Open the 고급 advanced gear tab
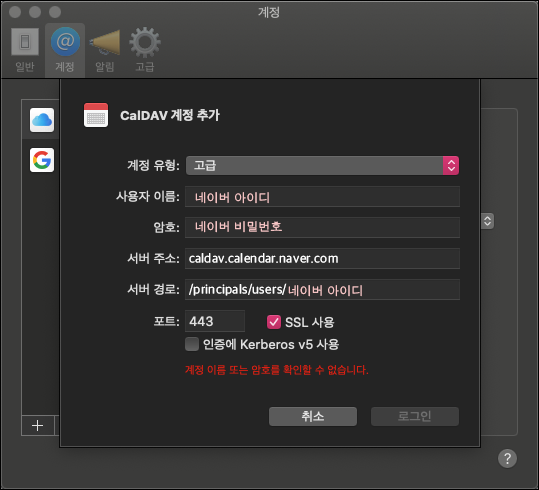Image resolution: width=539 pixels, height=490 pixels. tap(145, 50)
